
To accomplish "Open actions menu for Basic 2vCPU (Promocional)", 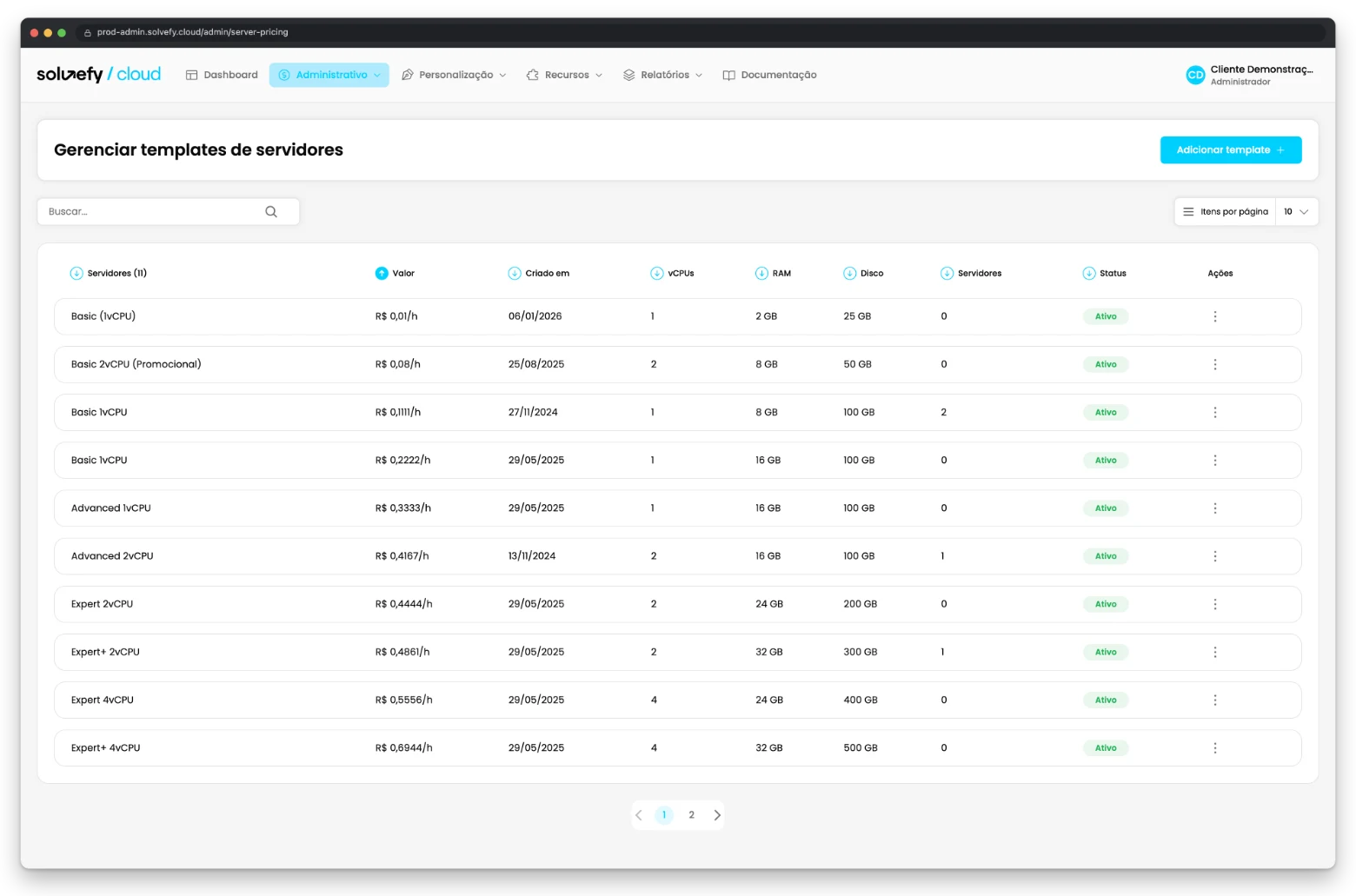I will pos(1215,364).
